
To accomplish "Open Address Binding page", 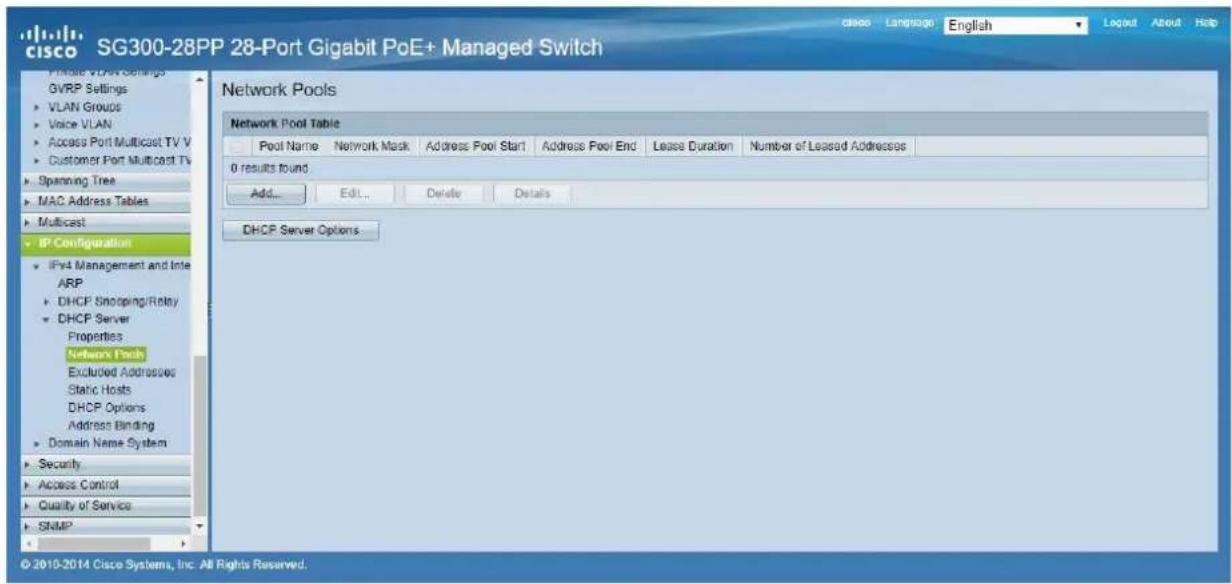I will (x=109, y=425).
